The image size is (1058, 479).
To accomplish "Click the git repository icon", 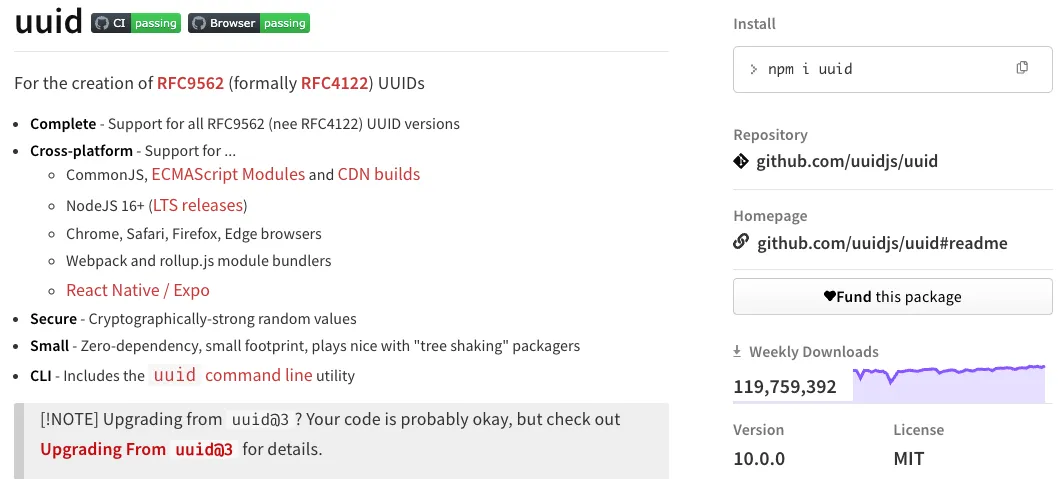I will coord(741,160).
